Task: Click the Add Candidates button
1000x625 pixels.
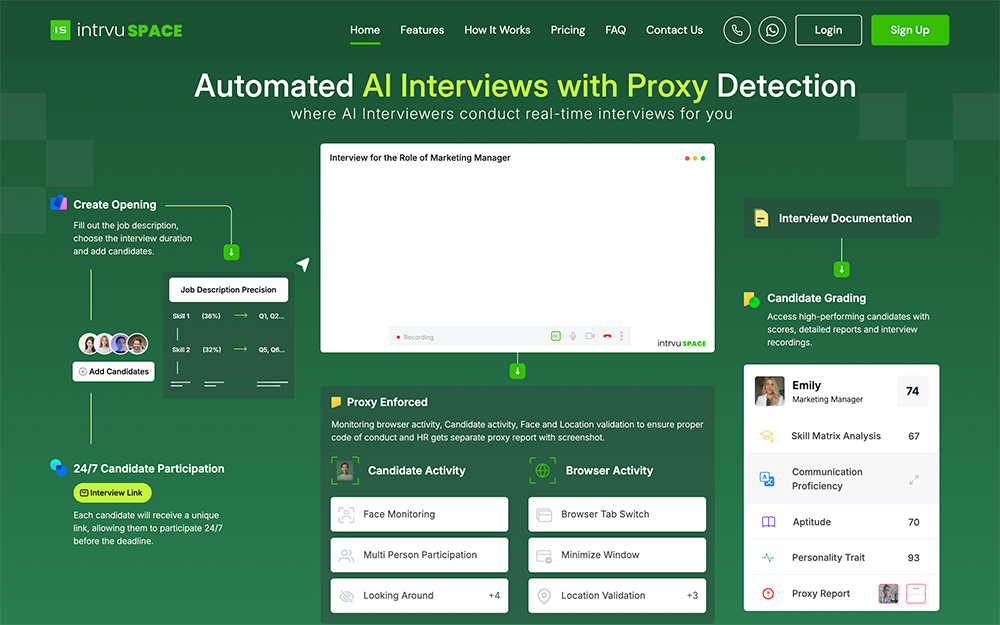Action: 114,371
